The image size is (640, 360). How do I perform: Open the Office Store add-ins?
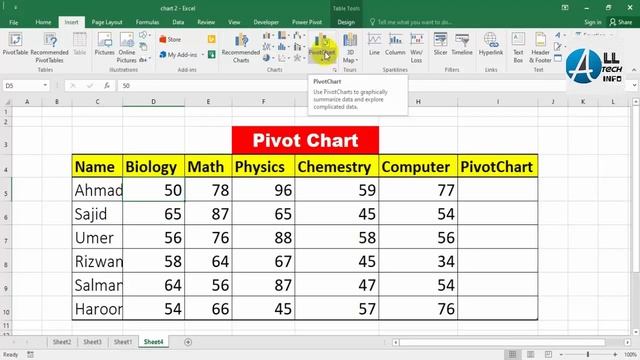click(x=170, y=39)
